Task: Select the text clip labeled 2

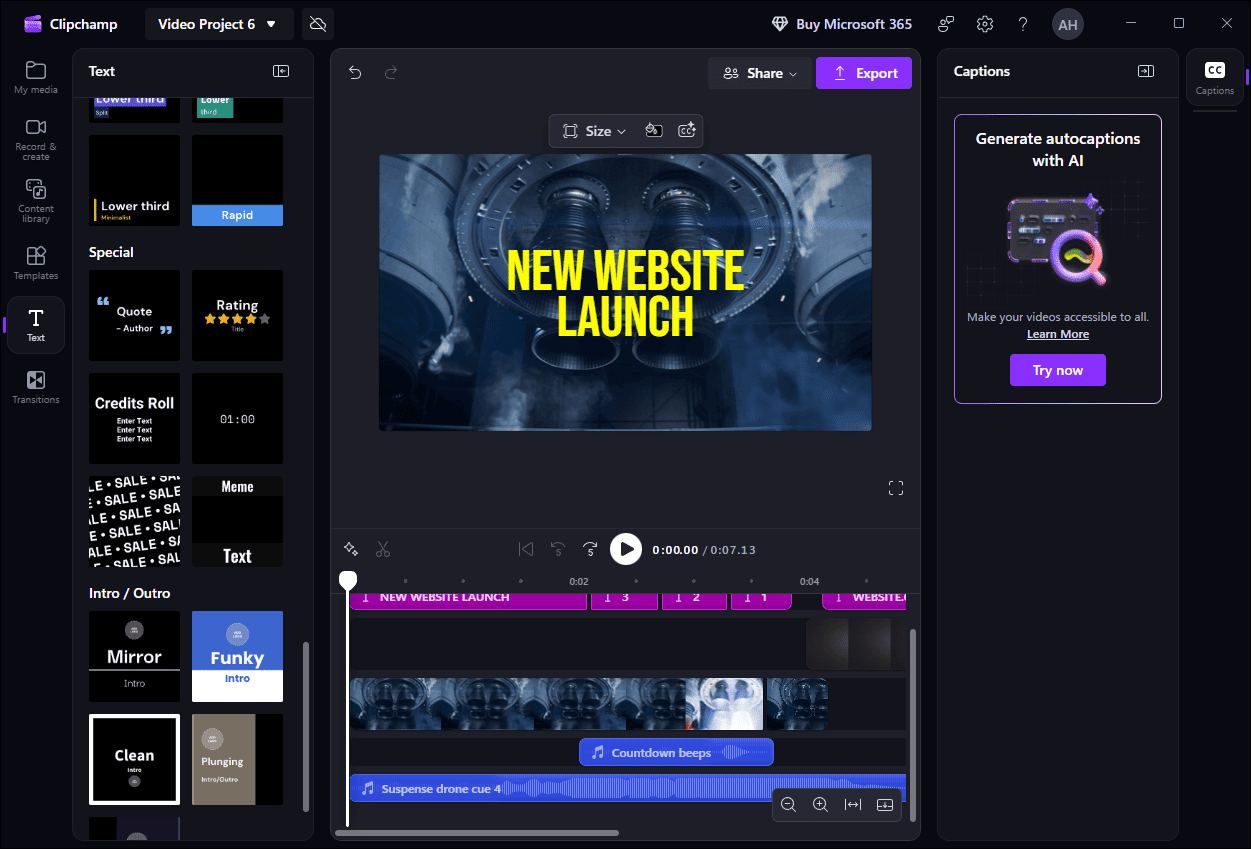Action: tap(694, 599)
